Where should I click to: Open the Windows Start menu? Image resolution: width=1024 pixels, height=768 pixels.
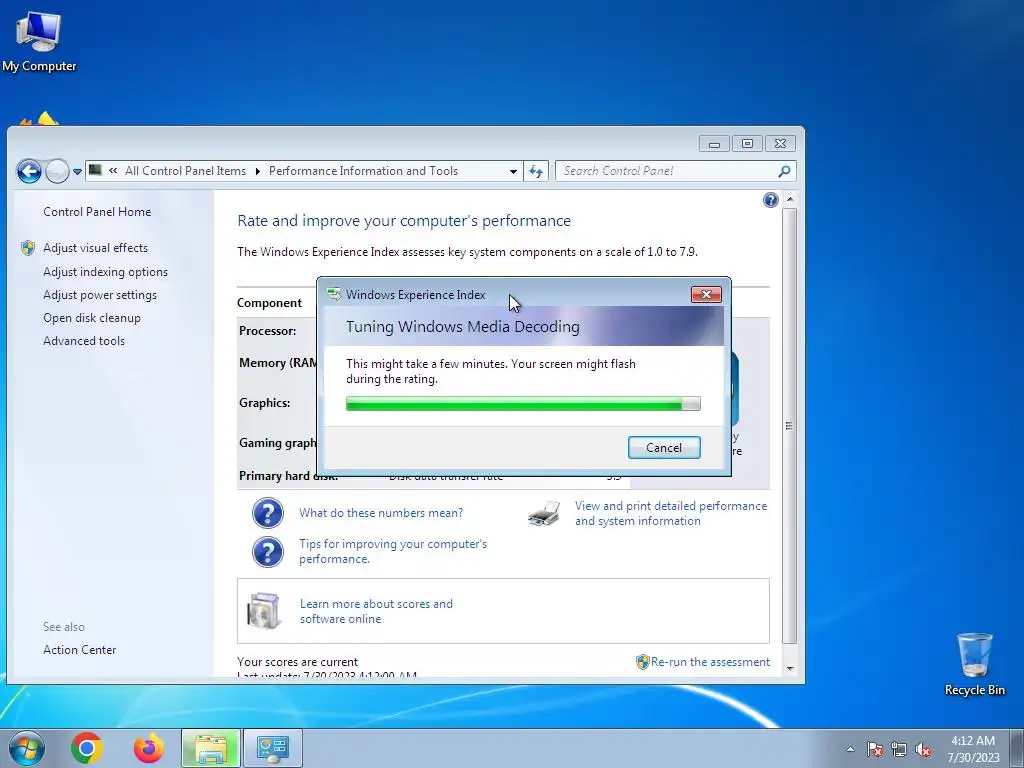point(26,748)
